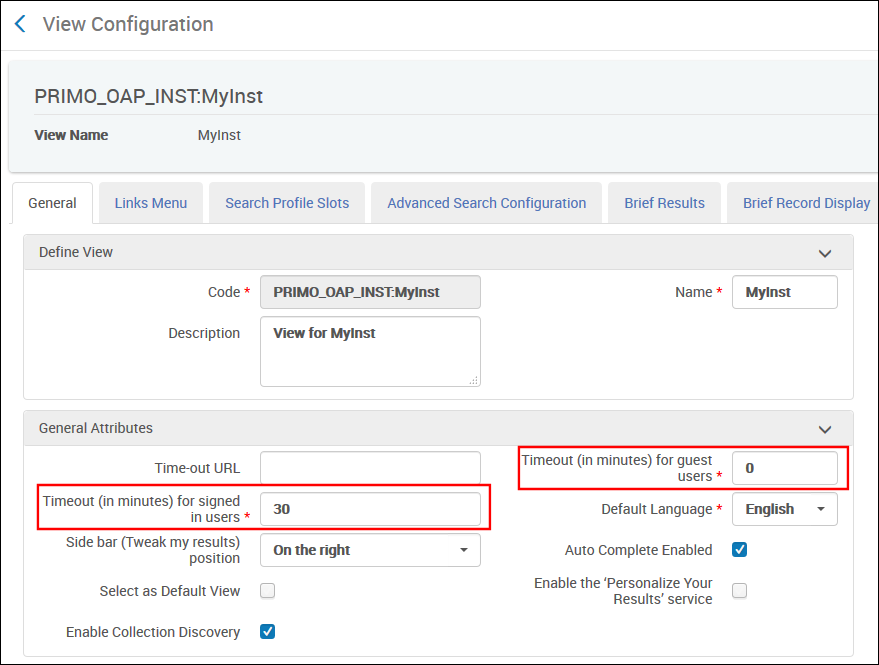879x665 pixels.
Task: Open the Links Menu tab
Action: point(151,203)
